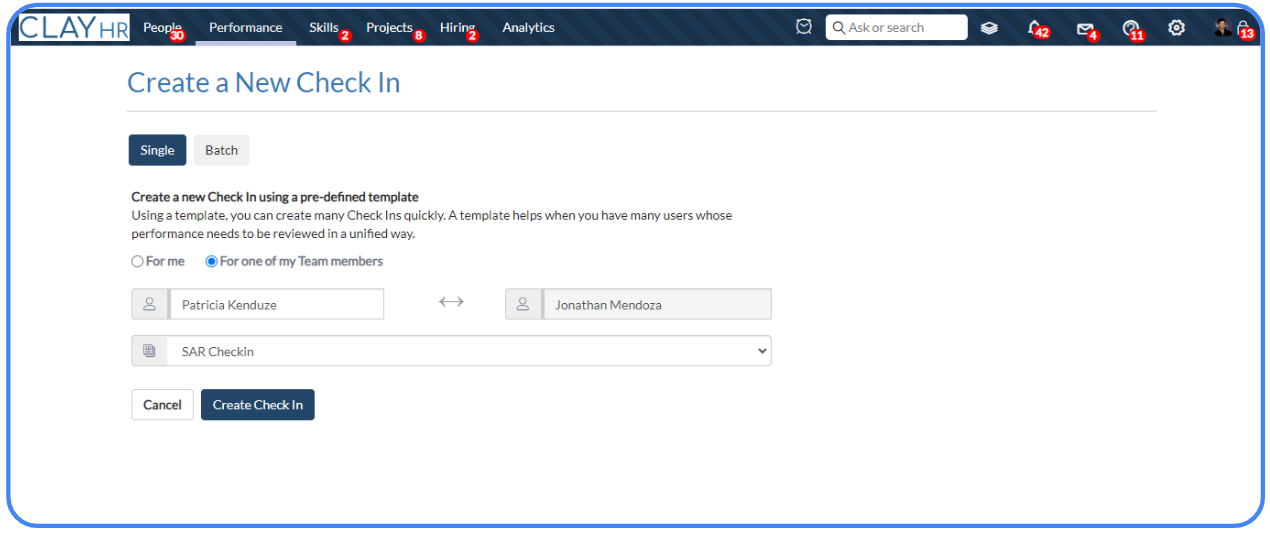This screenshot has height=533, width=1270.
Task: Click text Create a new Check In using a pre-defined template
Action: point(275,197)
